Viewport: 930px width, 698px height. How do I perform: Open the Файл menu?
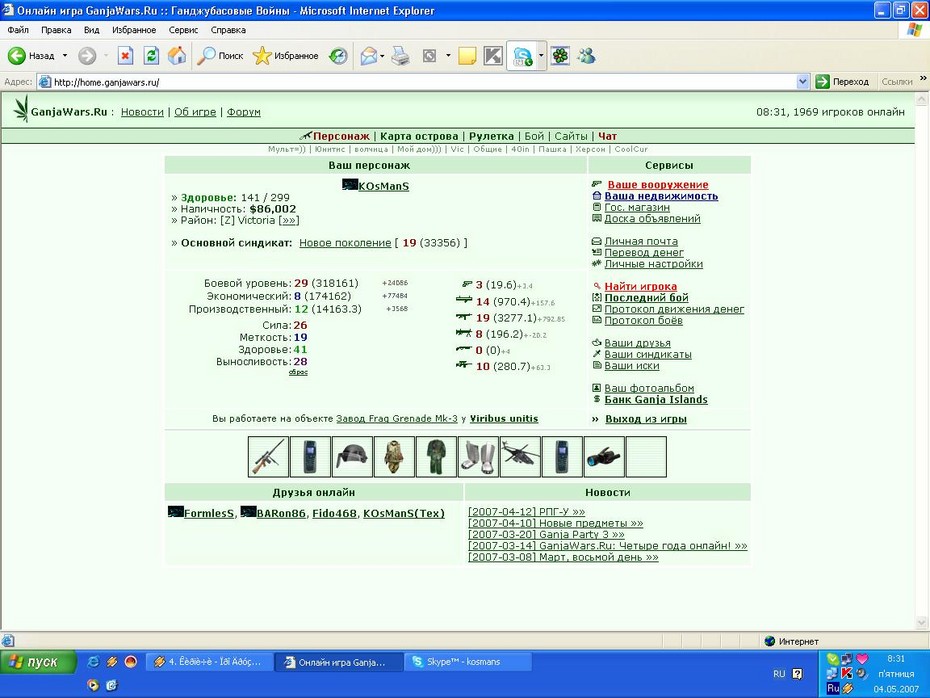tap(18, 30)
